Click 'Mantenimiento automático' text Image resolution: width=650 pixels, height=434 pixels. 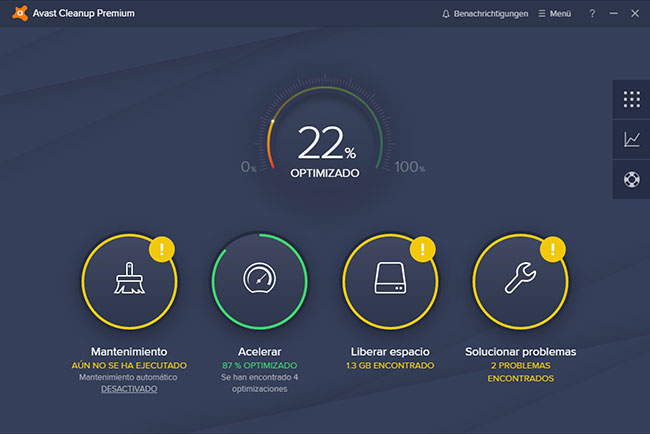[129, 377]
